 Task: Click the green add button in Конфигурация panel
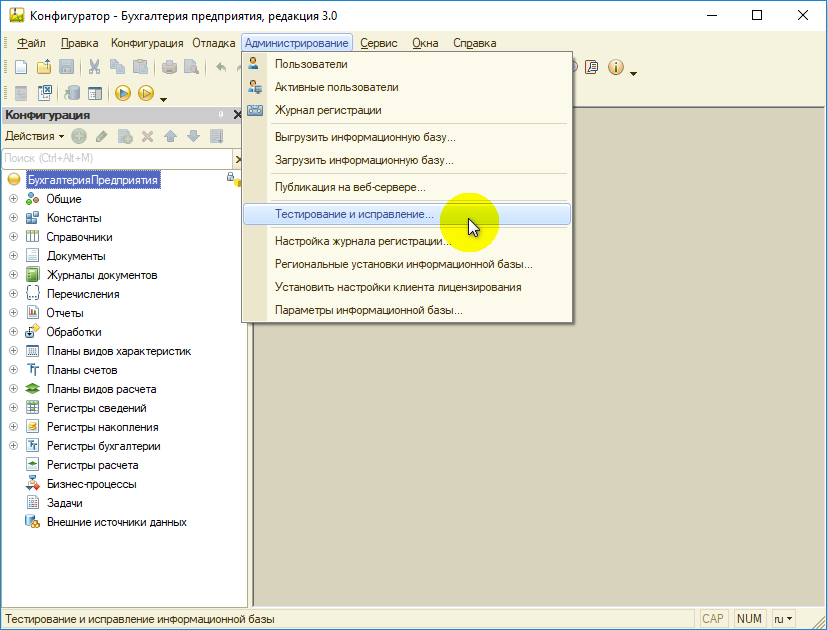pos(78,136)
